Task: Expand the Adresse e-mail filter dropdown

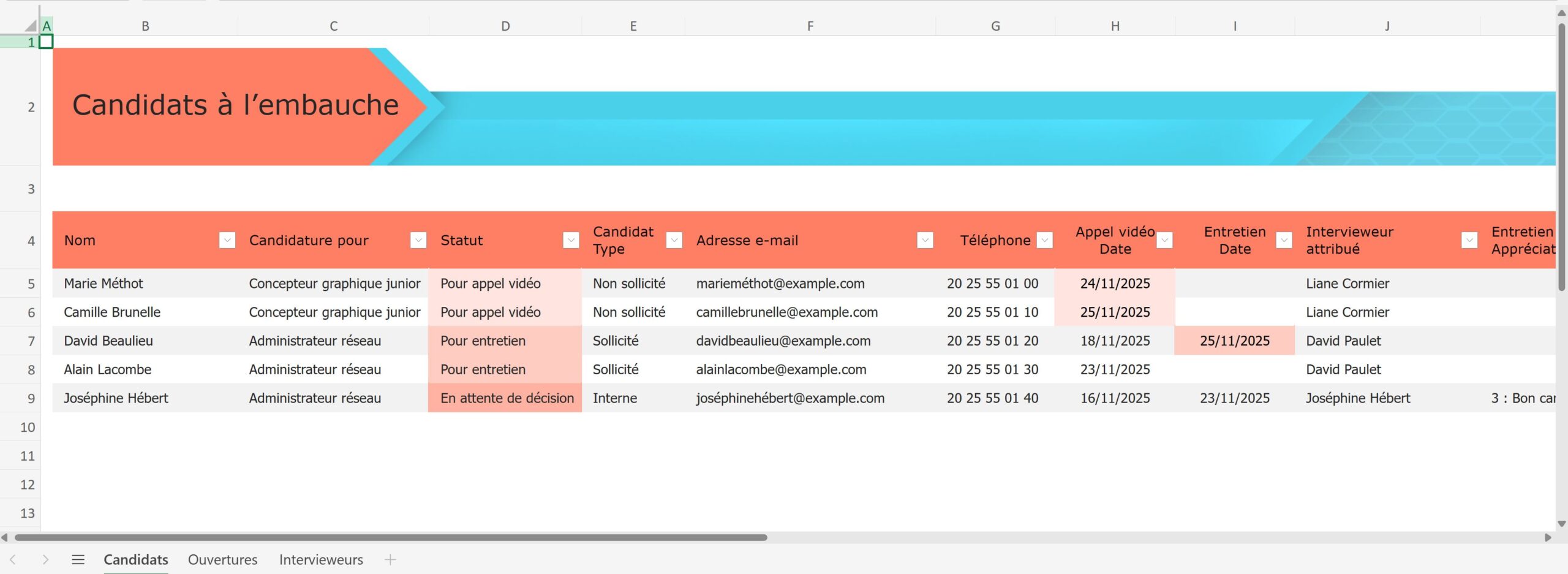Action: coord(925,240)
